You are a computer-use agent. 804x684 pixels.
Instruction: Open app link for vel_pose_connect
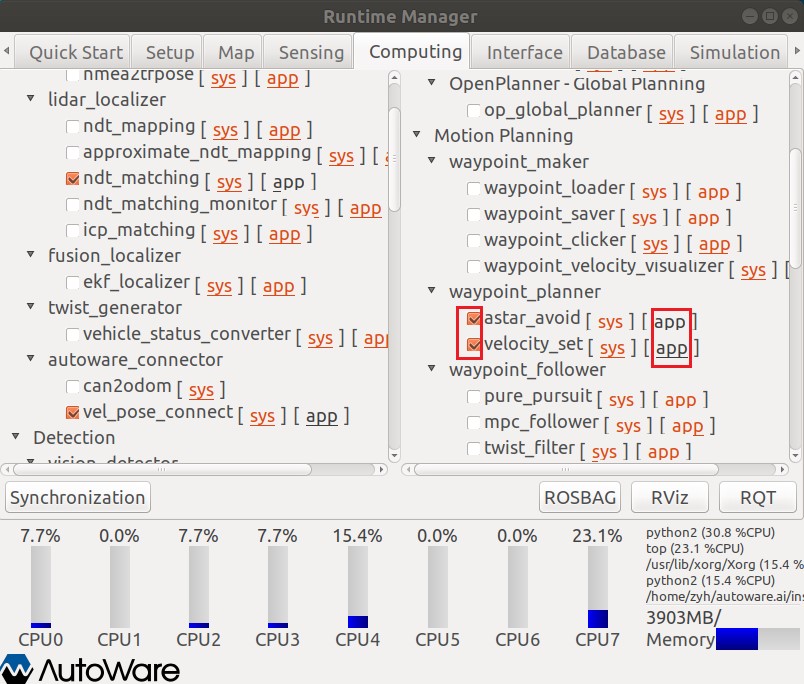321,416
